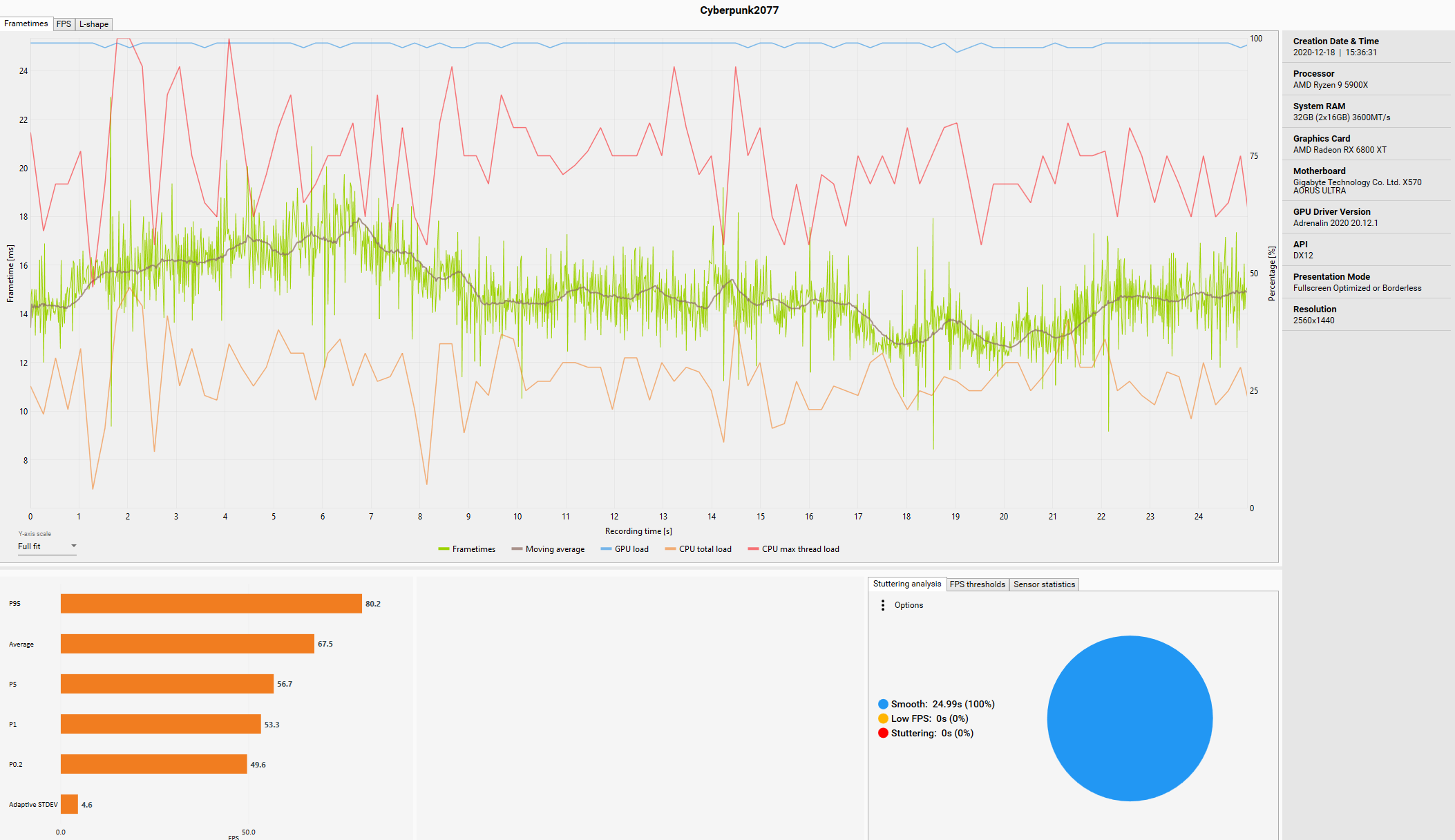Click 'Fullscreen Optimized or Borderless' presentation mode
The image size is (1455, 840).
point(1357,288)
